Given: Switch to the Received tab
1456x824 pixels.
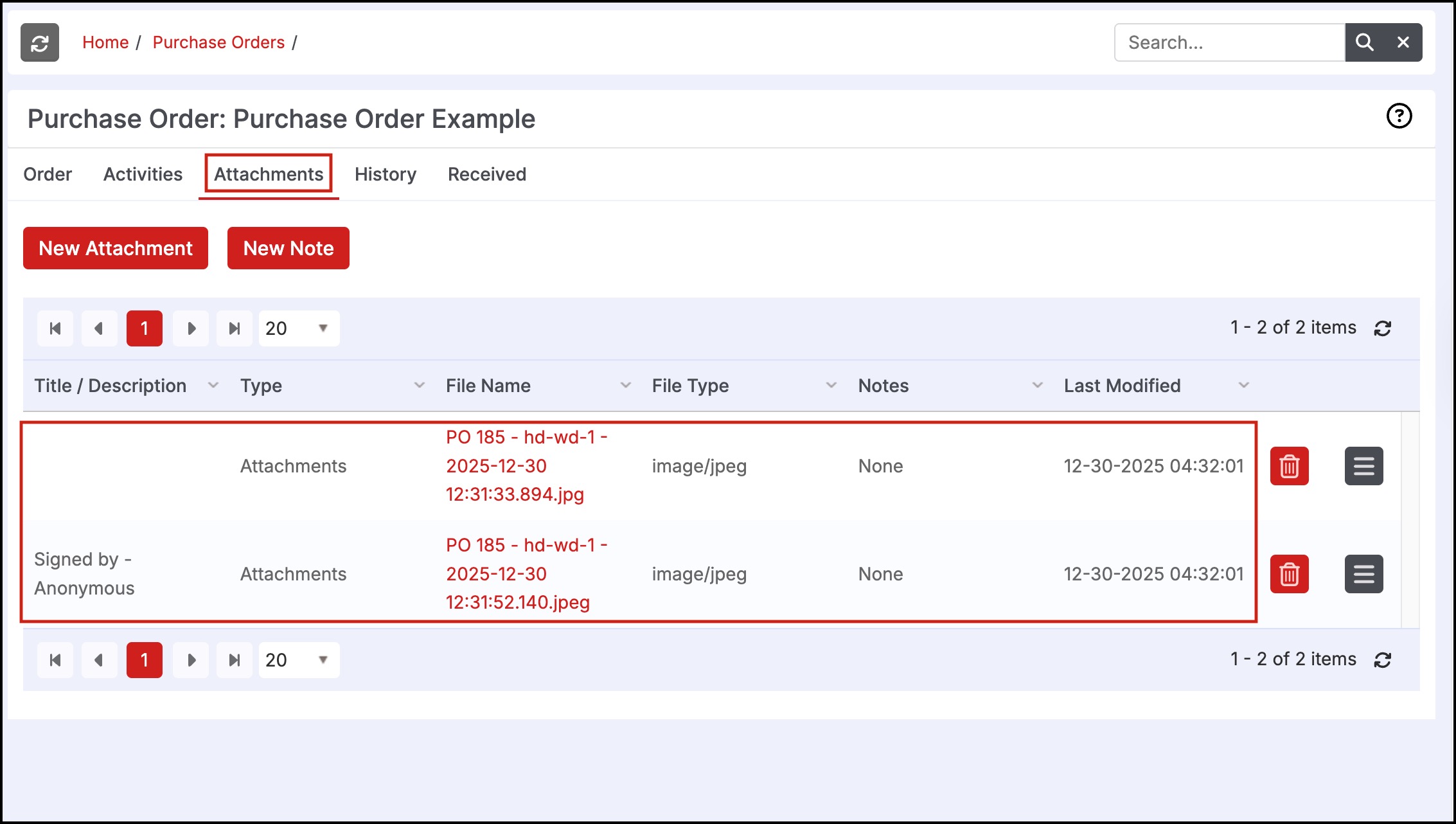Looking at the screenshot, I should [x=487, y=174].
